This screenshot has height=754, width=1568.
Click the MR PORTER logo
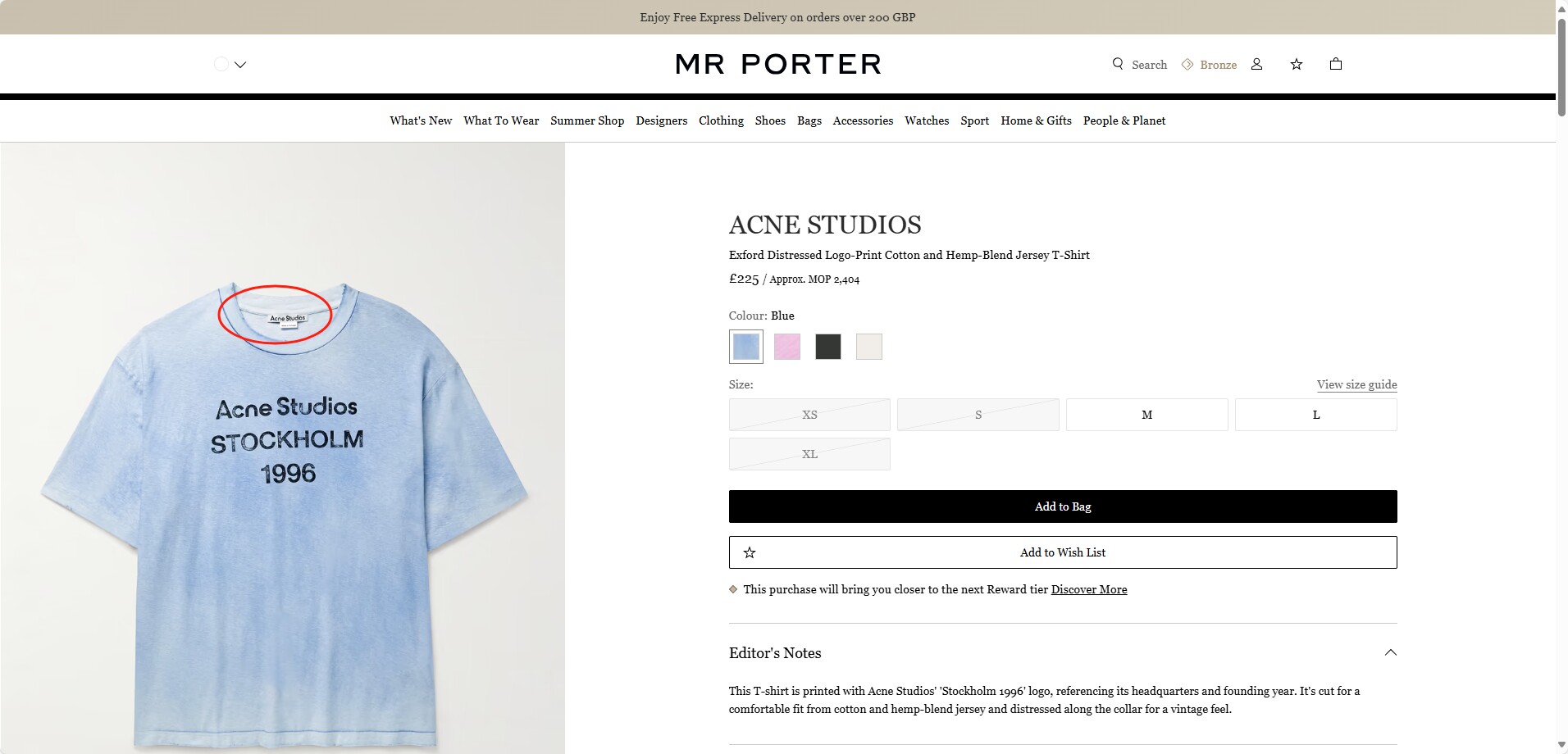(778, 64)
